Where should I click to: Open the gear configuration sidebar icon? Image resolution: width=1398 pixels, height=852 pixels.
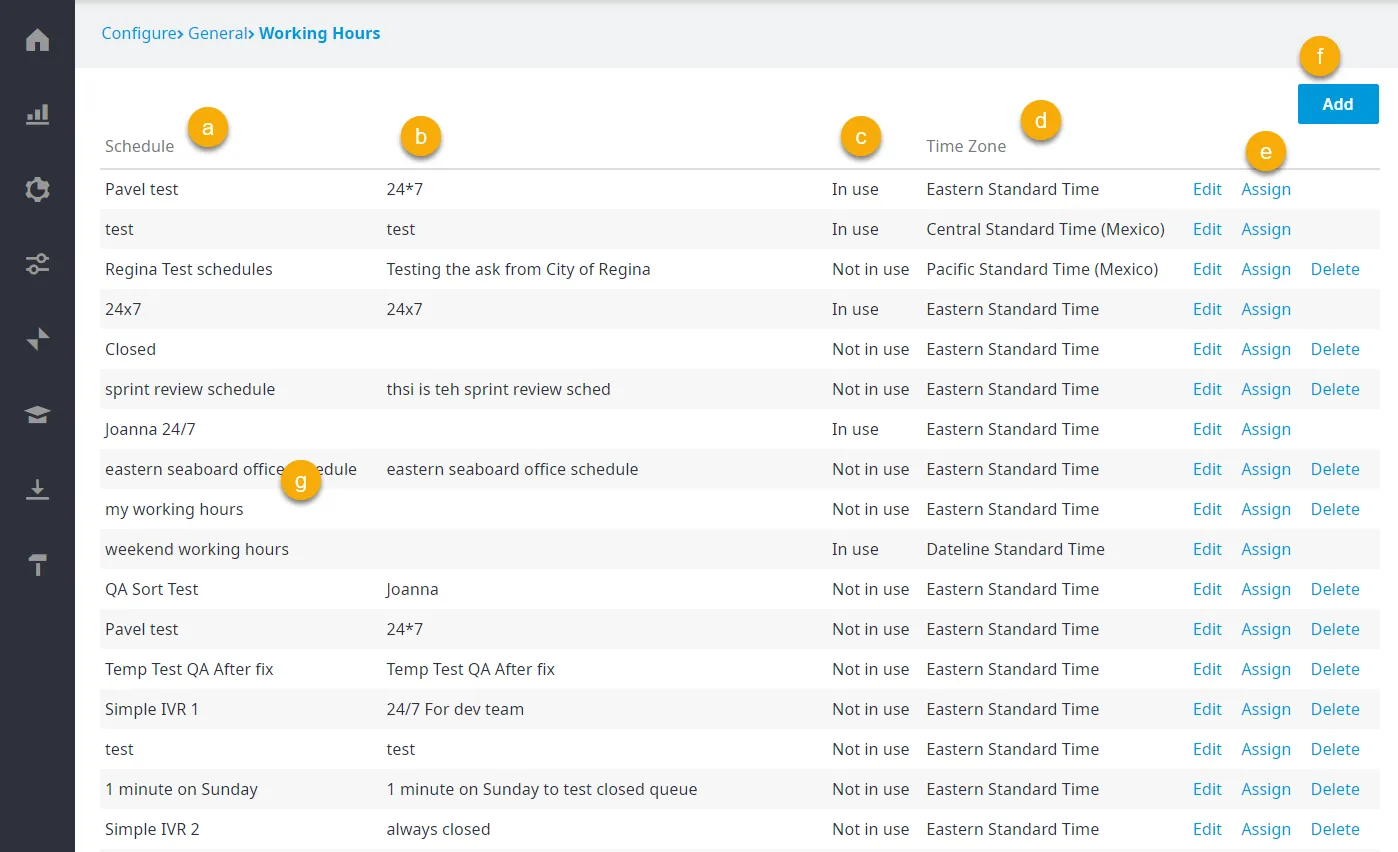pyautogui.click(x=37, y=189)
